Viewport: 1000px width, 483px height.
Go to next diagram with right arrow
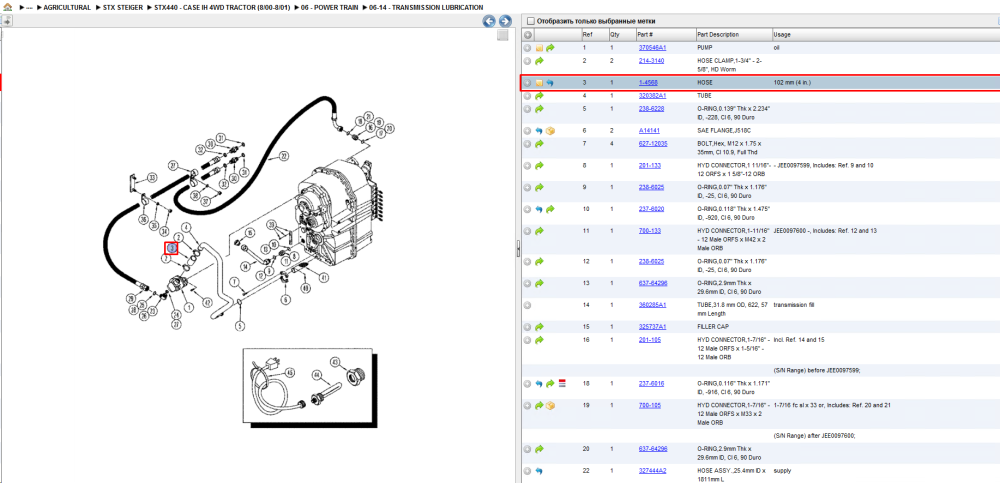505,21
